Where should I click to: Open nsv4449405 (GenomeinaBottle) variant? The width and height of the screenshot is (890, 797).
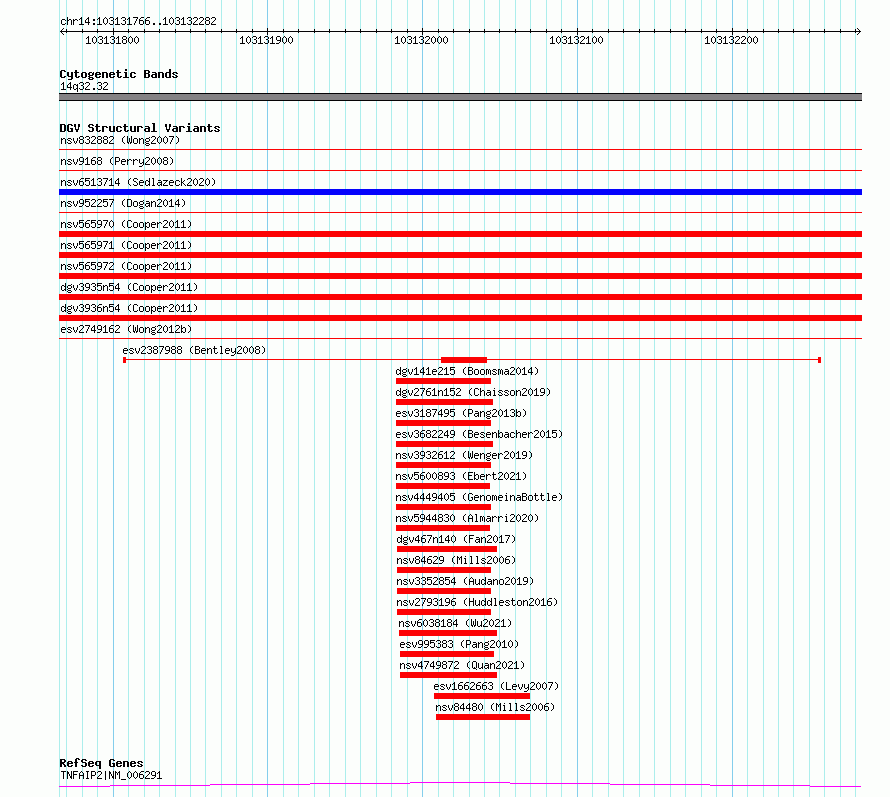point(479,497)
